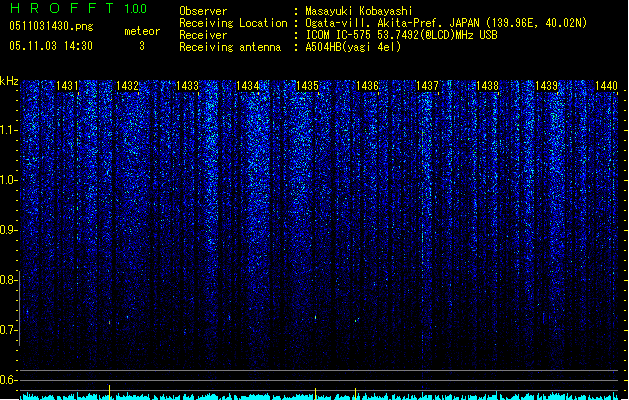The width and height of the screenshot is (629, 400).
Task: Click the 1.0 kHz axis label
Action: (8, 180)
